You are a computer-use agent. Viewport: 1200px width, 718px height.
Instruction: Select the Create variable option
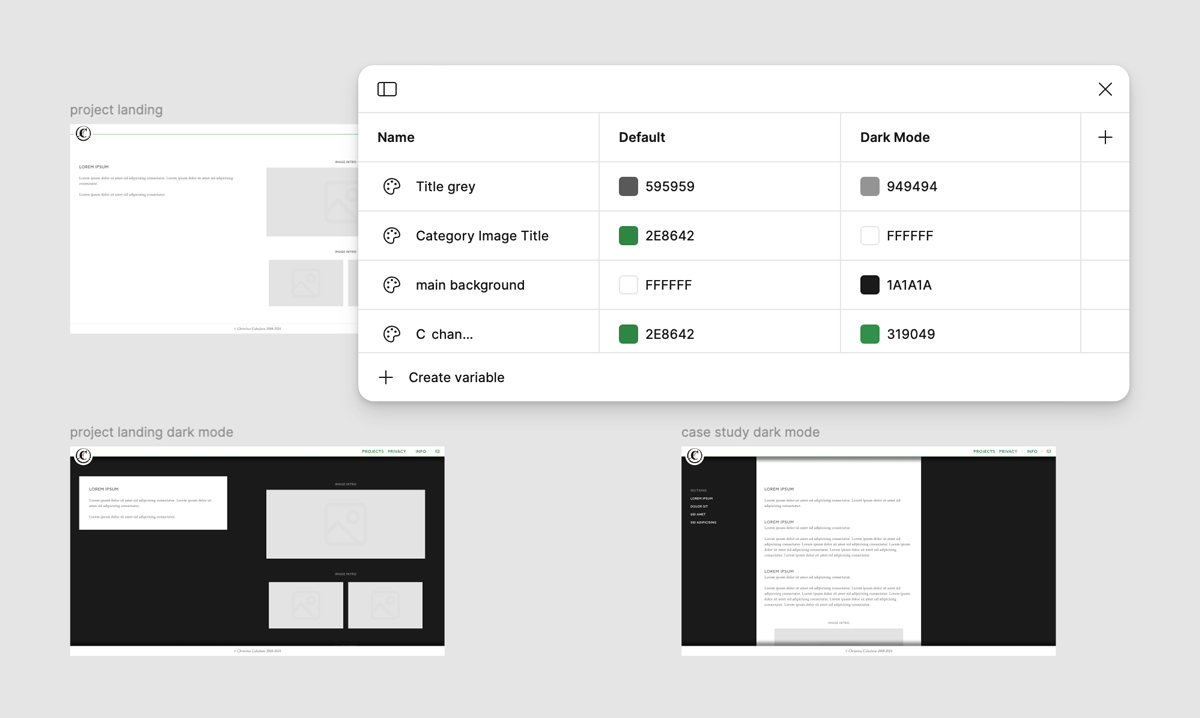[455, 377]
